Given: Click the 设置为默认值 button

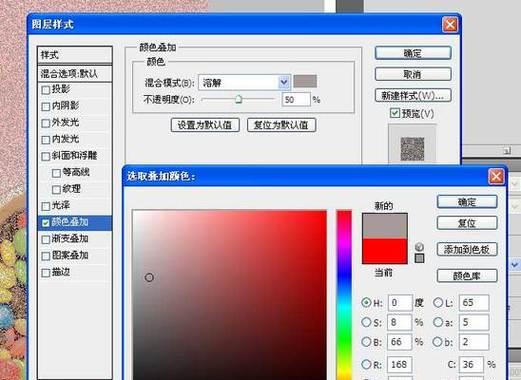Looking at the screenshot, I should pyautogui.click(x=205, y=125).
